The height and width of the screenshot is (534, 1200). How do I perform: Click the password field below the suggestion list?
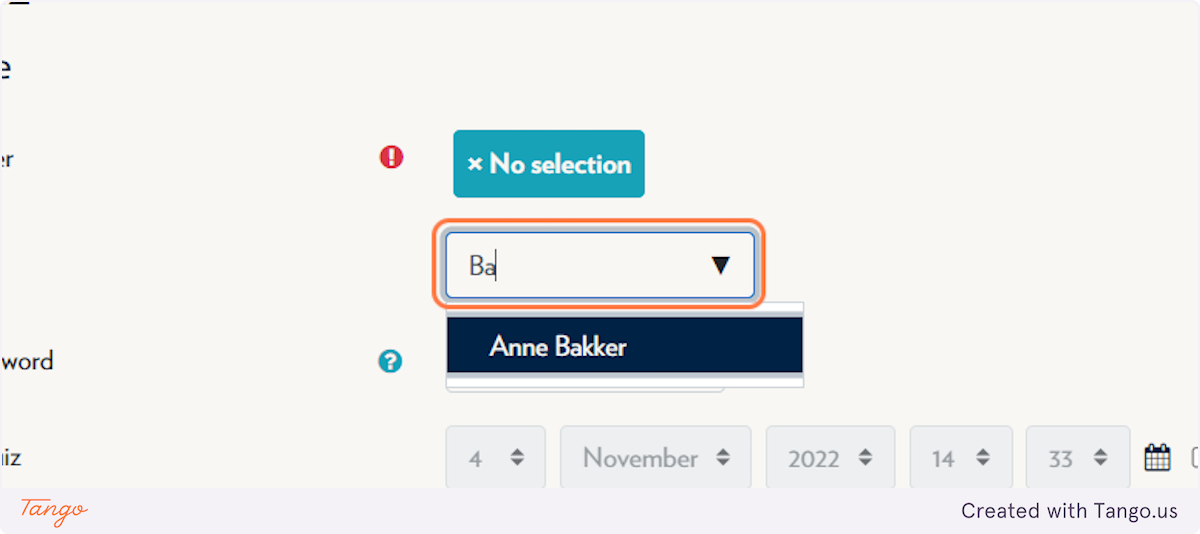point(585,390)
